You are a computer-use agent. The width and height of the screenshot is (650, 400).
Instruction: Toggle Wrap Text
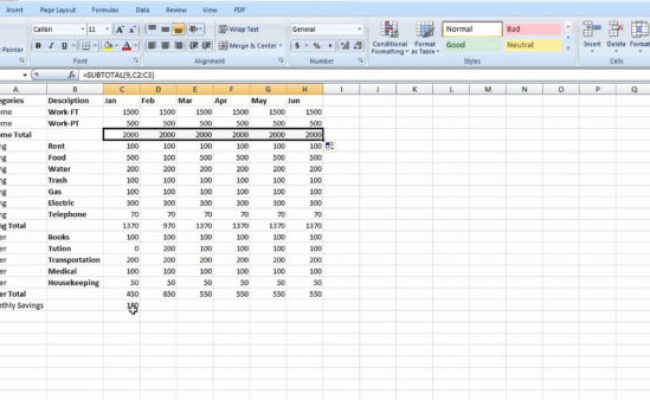tap(239, 29)
